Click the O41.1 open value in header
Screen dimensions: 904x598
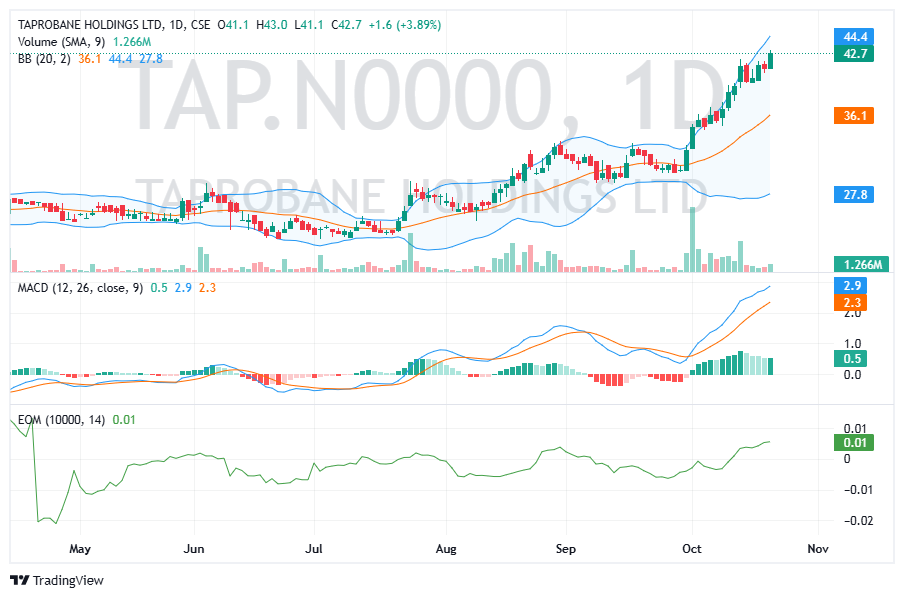pos(233,25)
